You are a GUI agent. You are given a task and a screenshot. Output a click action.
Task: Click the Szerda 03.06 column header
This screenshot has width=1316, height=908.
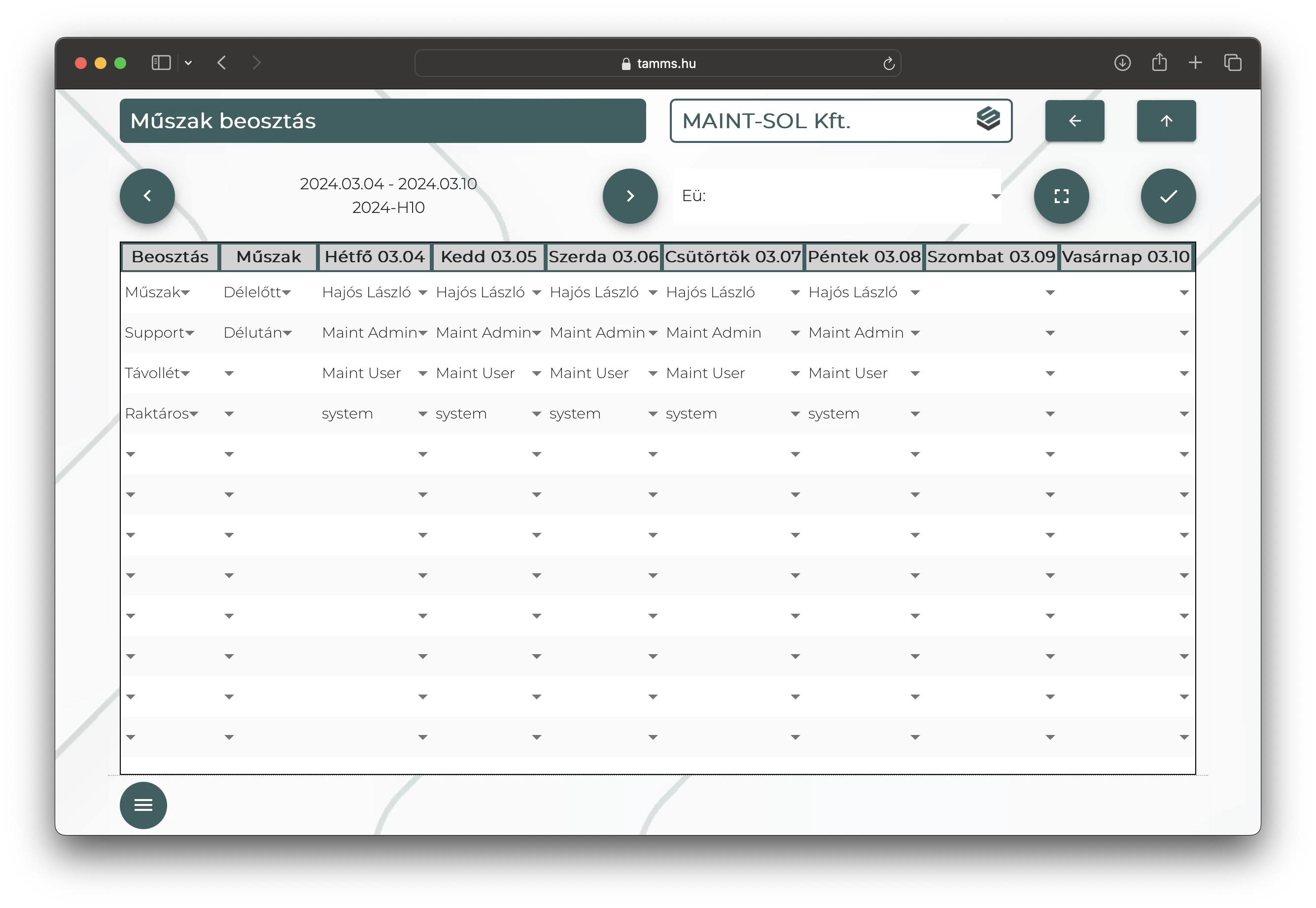[603, 257]
